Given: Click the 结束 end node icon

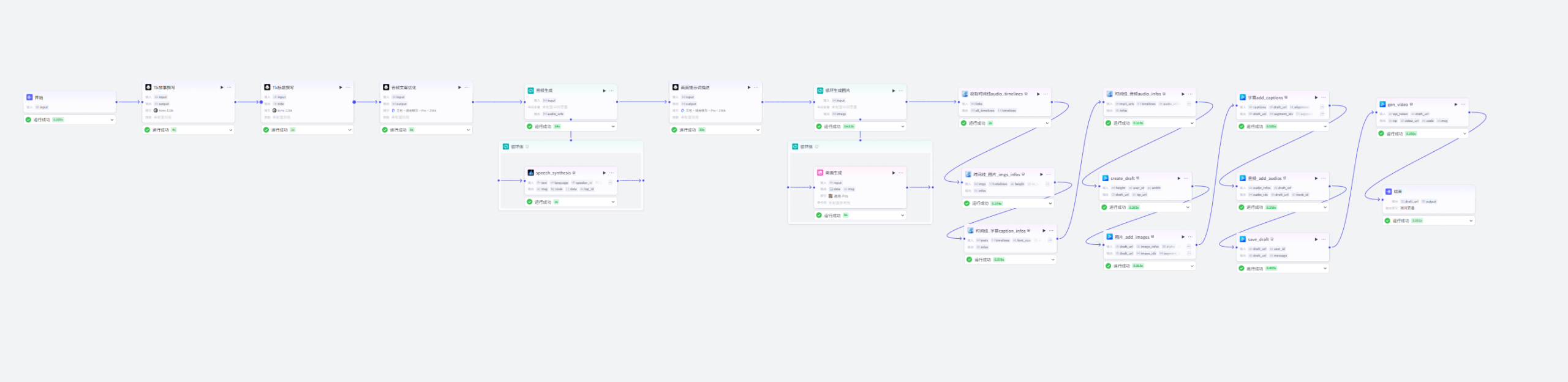Looking at the screenshot, I should (x=1389, y=192).
